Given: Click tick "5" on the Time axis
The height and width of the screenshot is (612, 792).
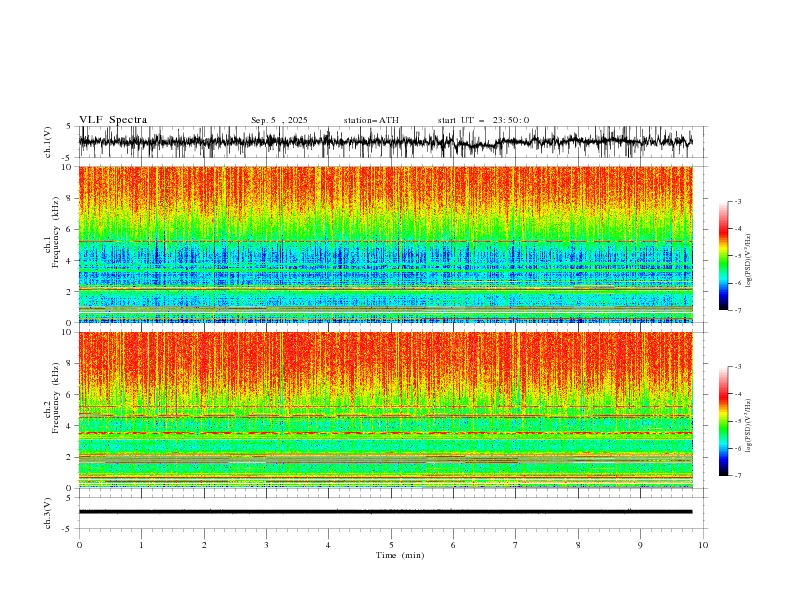Looking at the screenshot, I should point(391,545).
